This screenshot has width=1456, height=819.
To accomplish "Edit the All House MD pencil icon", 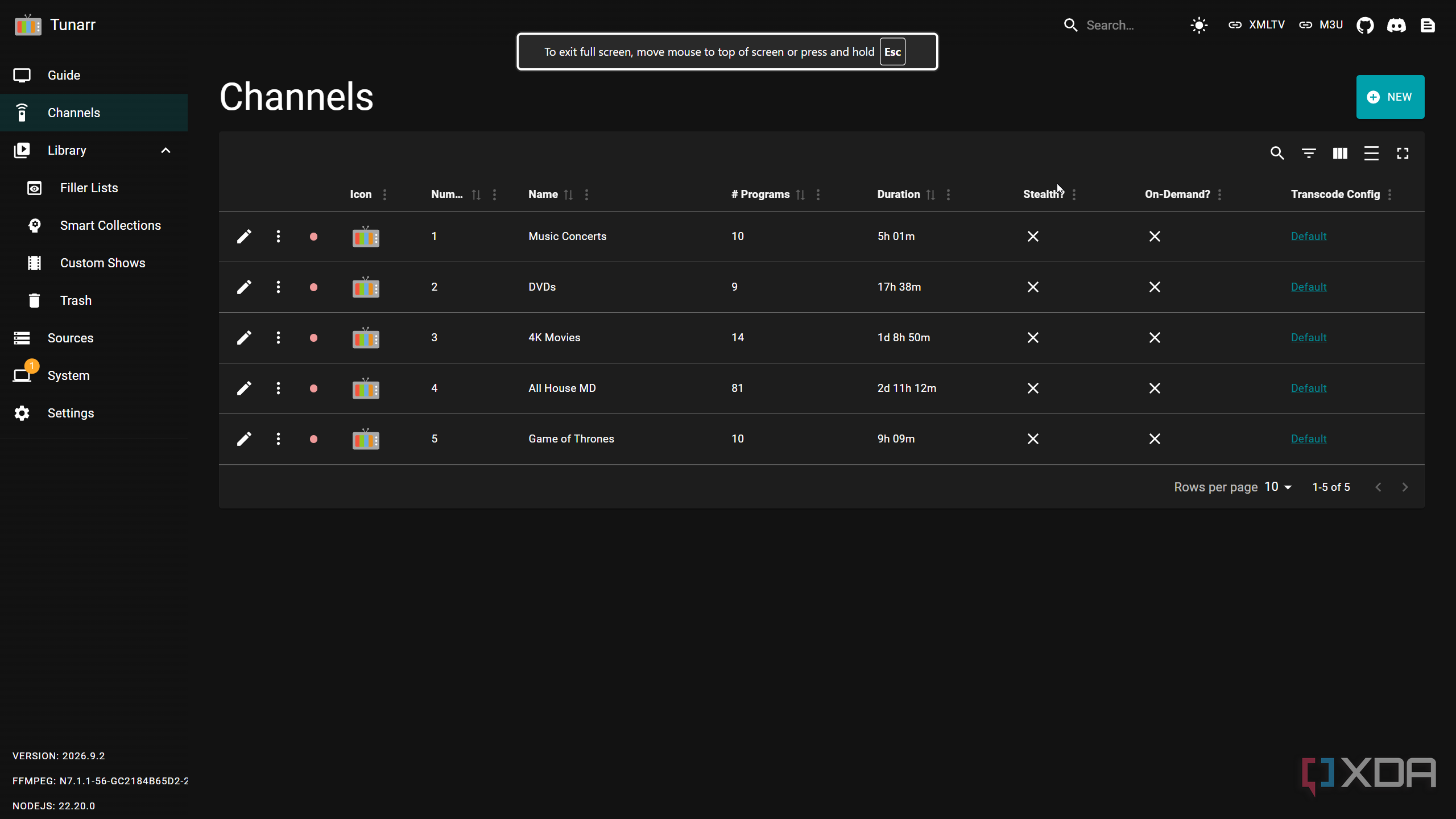I will pos(244,388).
